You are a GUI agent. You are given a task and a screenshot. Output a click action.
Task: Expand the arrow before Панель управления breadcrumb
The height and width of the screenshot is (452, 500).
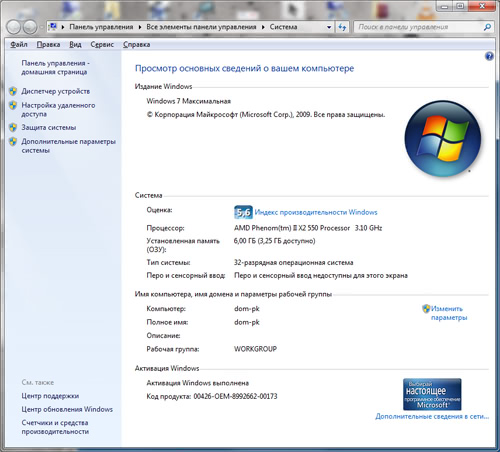click(x=63, y=27)
